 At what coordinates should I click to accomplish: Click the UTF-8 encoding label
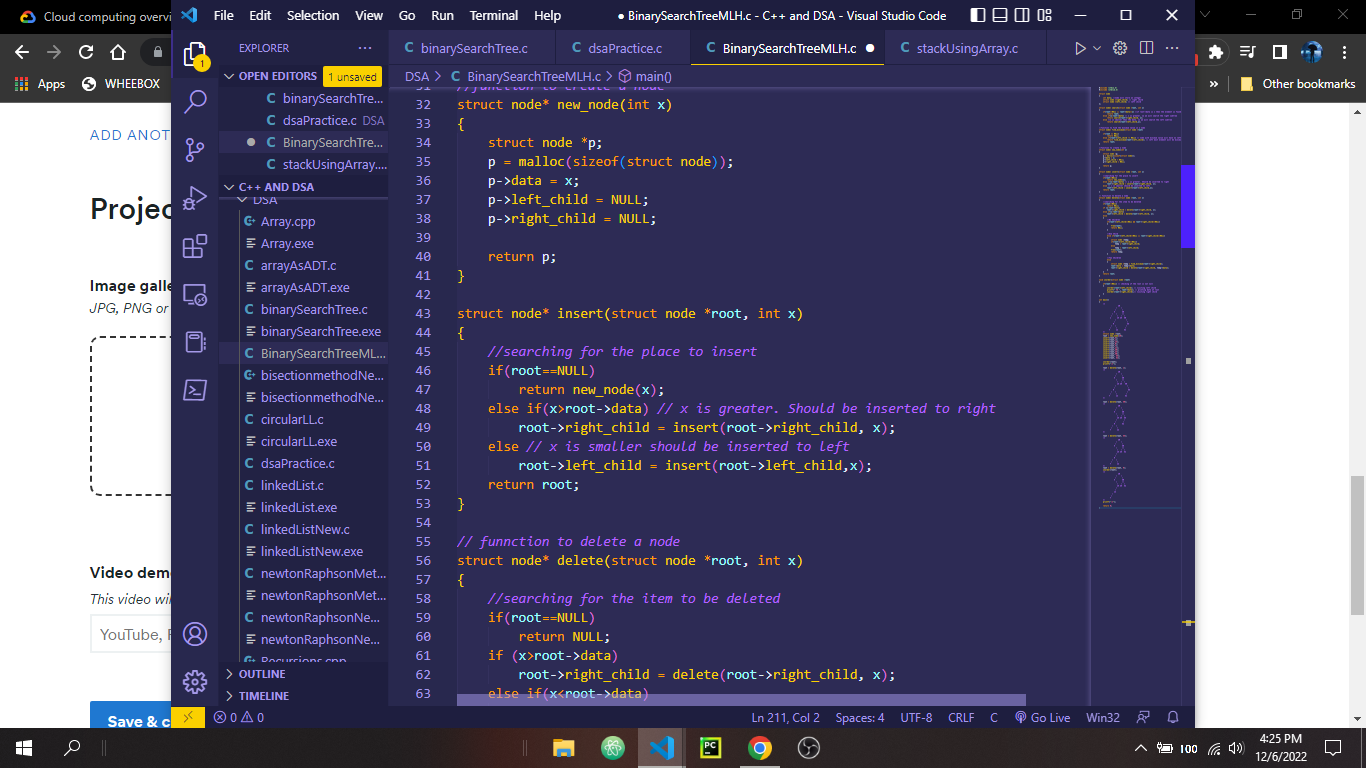point(917,717)
